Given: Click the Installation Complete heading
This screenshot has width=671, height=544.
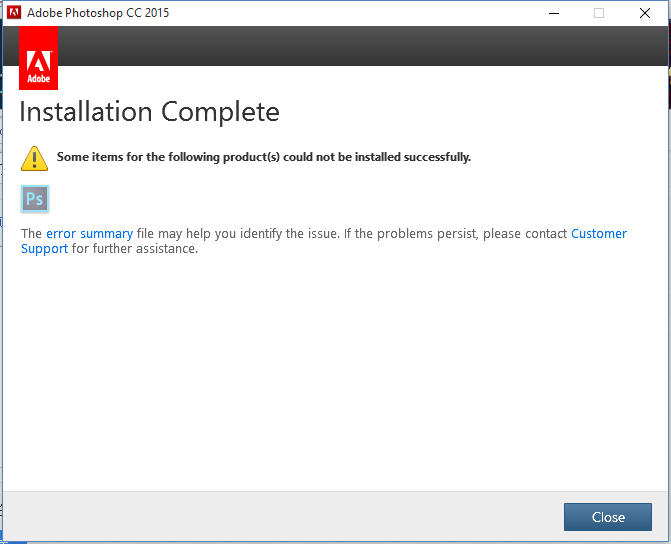Looking at the screenshot, I should (149, 112).
